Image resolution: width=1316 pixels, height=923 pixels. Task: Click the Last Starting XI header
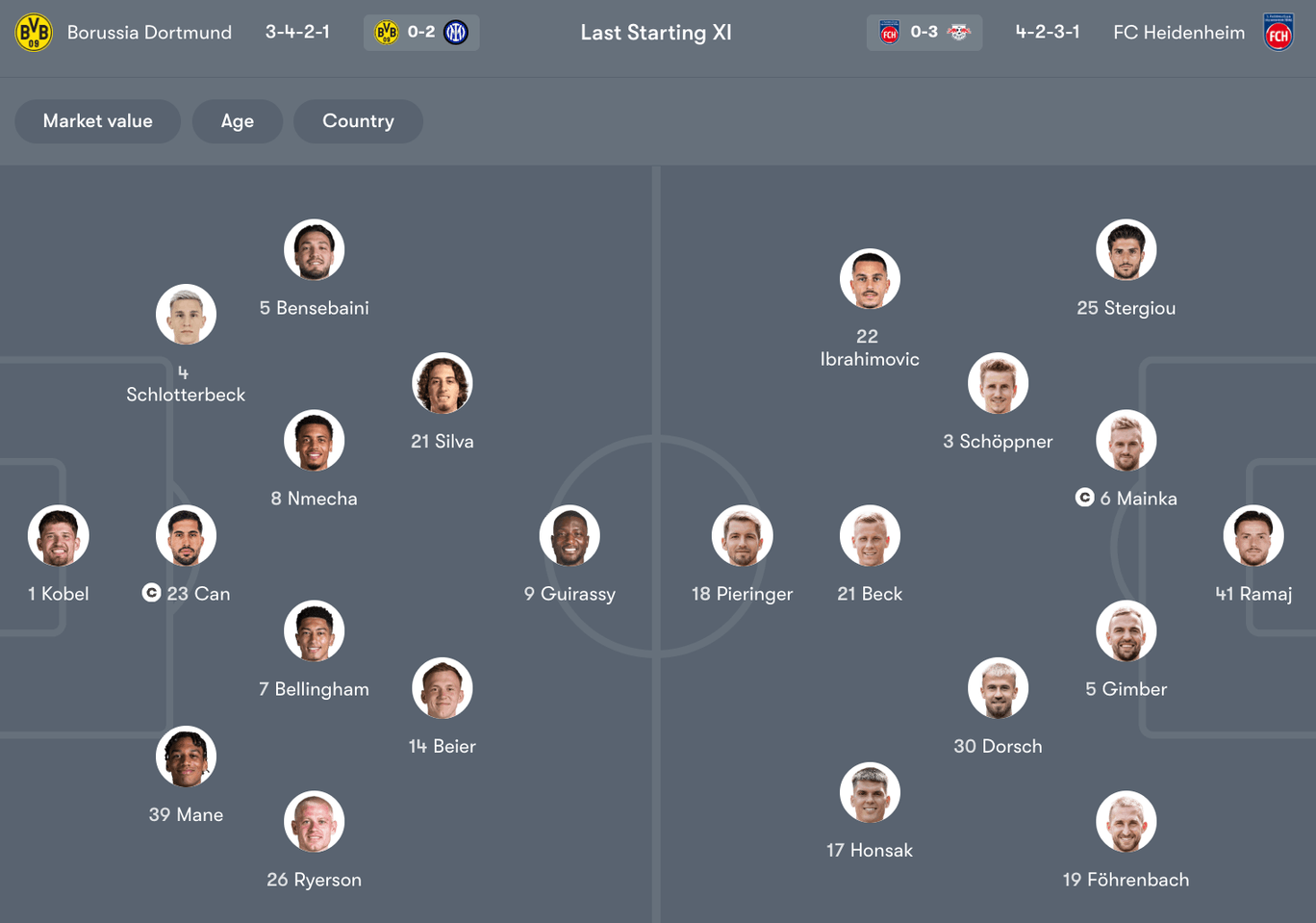[656, 32]
